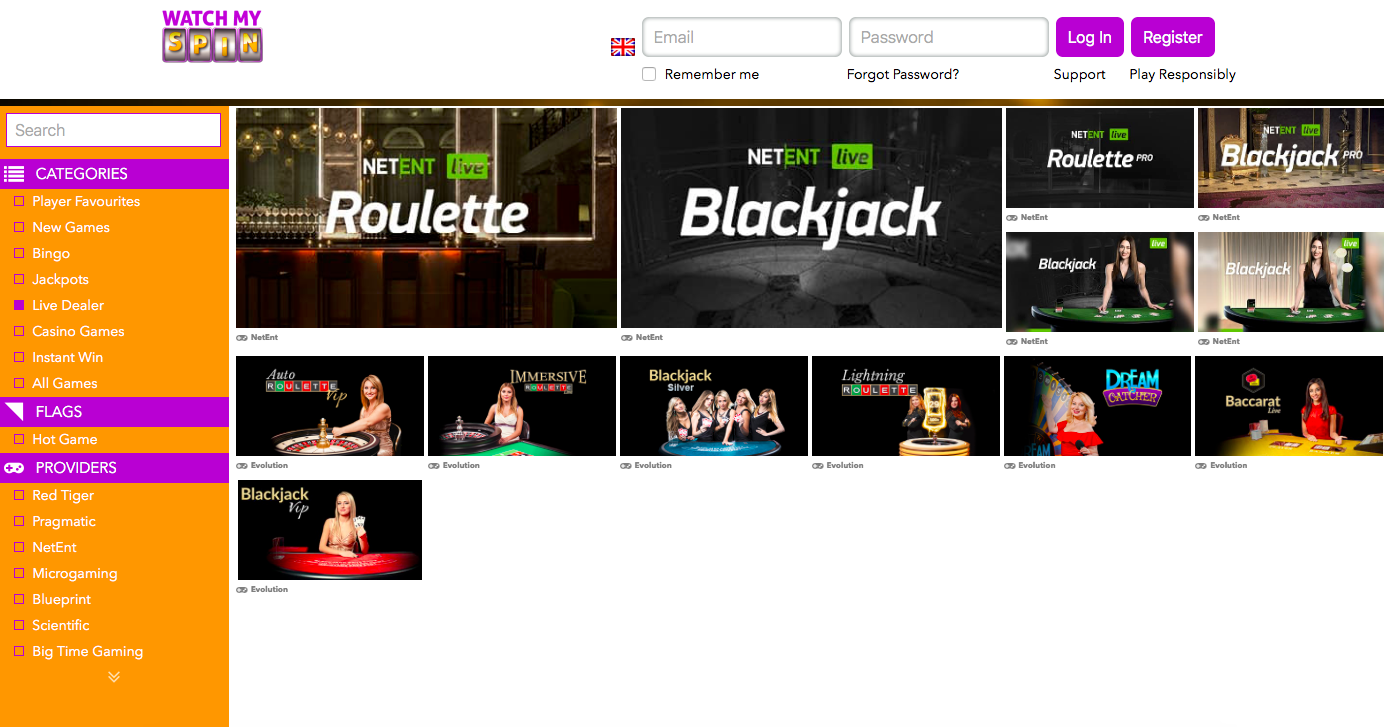Image resolution: width=1384 pixels, height=727 pixels.
Task: Select Casino Games category checkbox
Action: 19,331
